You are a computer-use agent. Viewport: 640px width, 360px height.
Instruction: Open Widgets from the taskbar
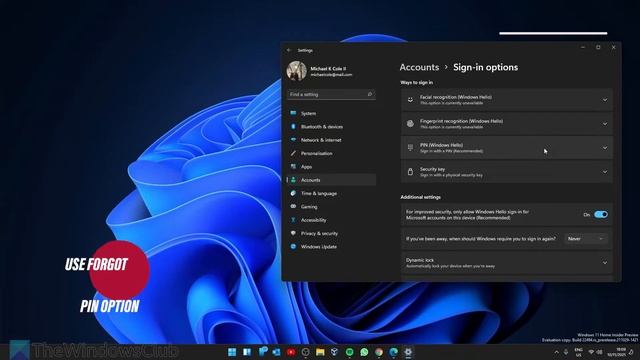(247, 352)
